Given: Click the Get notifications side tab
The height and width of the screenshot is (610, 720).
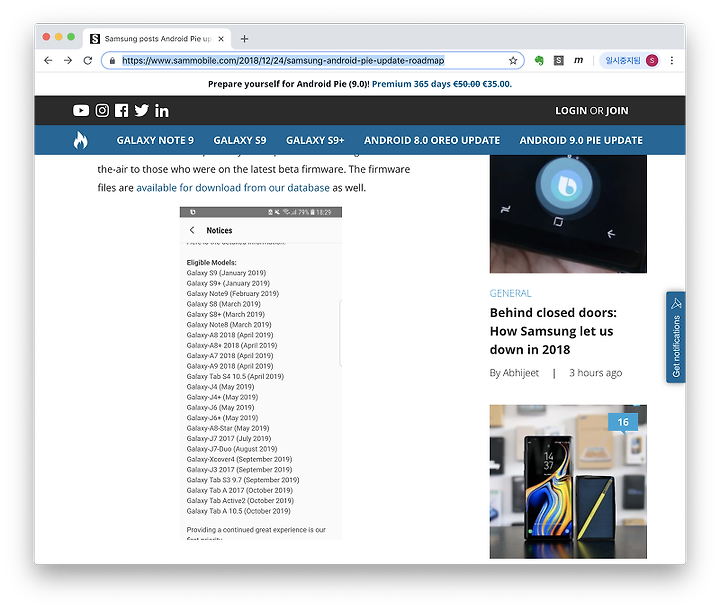Looking at the screenshot, I should [x=676, y=337].
